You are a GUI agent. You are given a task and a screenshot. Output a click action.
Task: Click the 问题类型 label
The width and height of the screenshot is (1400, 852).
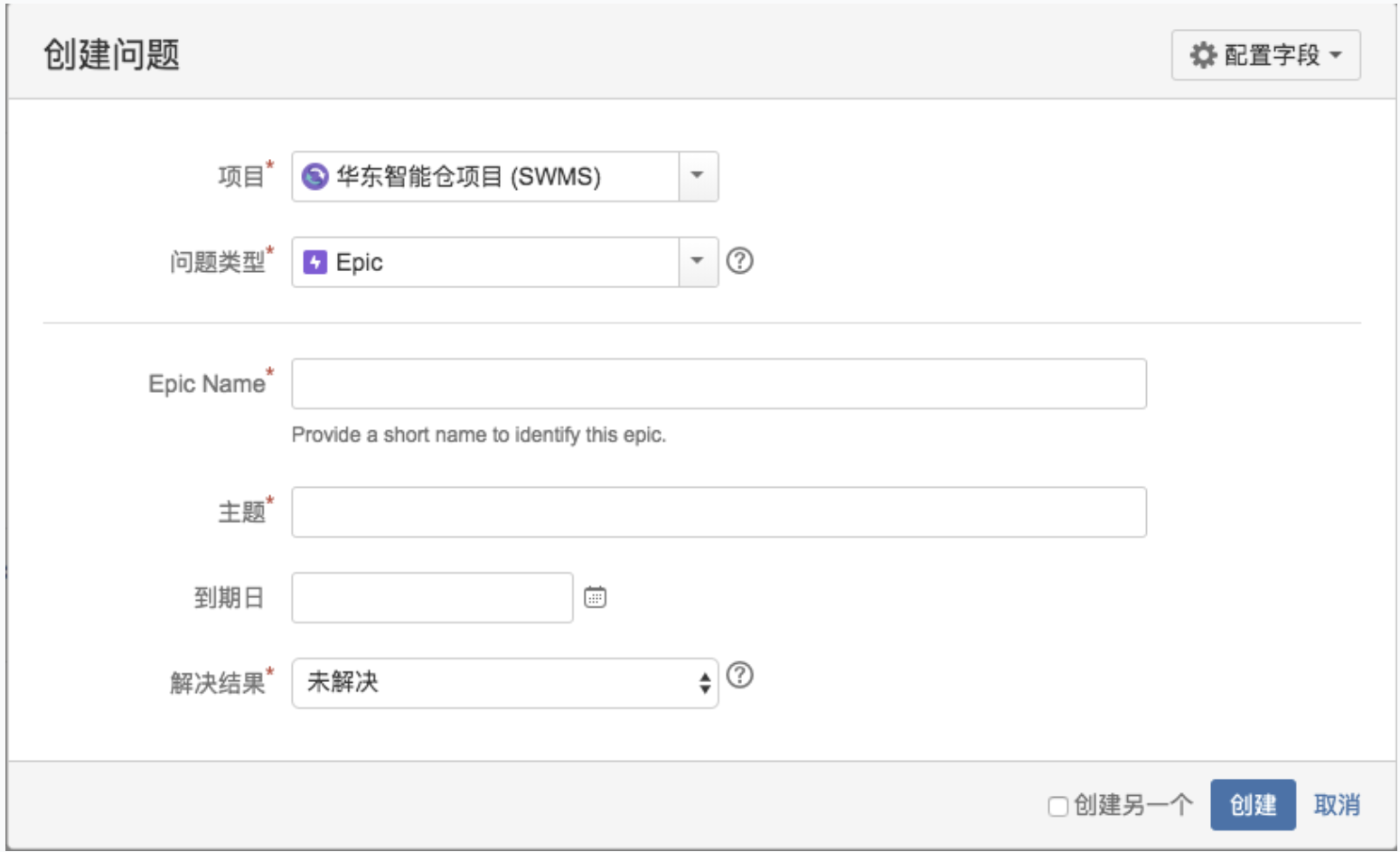[218, 262]
